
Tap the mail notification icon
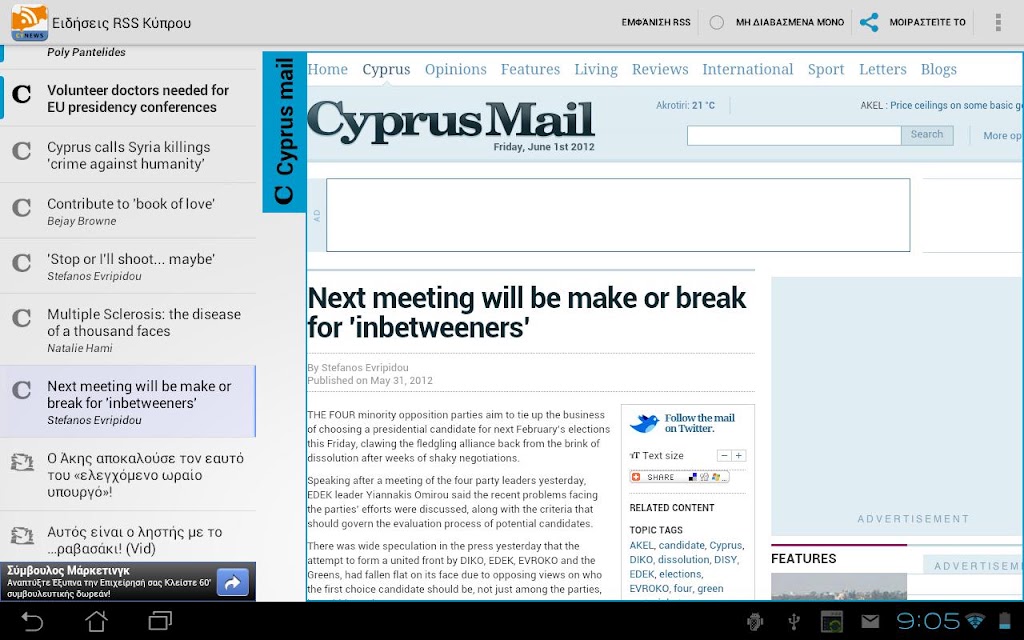pos(870,620)
